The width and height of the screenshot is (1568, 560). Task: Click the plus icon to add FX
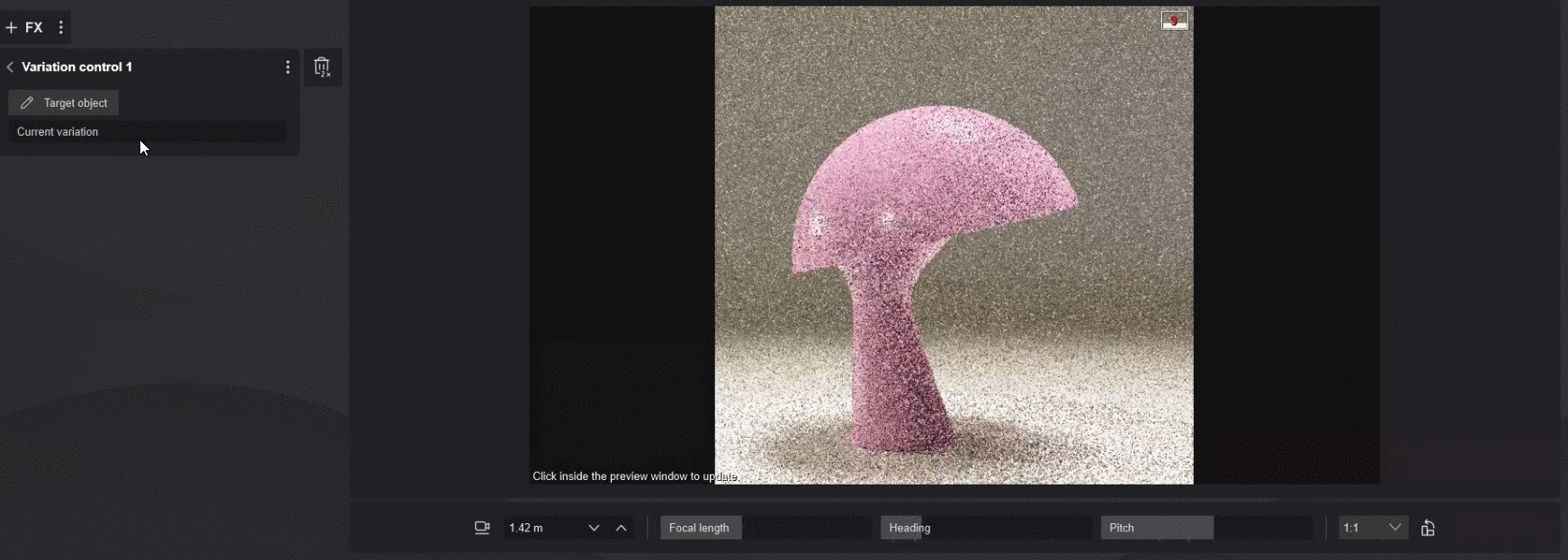[x=11, y=28]
